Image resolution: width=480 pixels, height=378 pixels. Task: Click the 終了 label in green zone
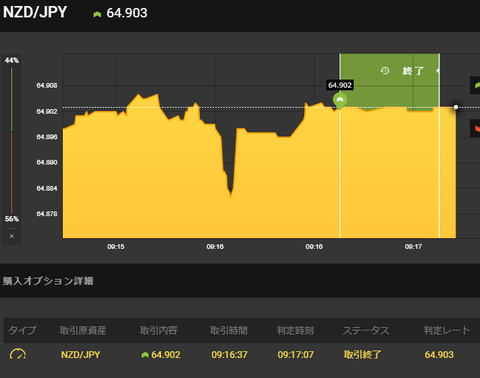(413, 71)
